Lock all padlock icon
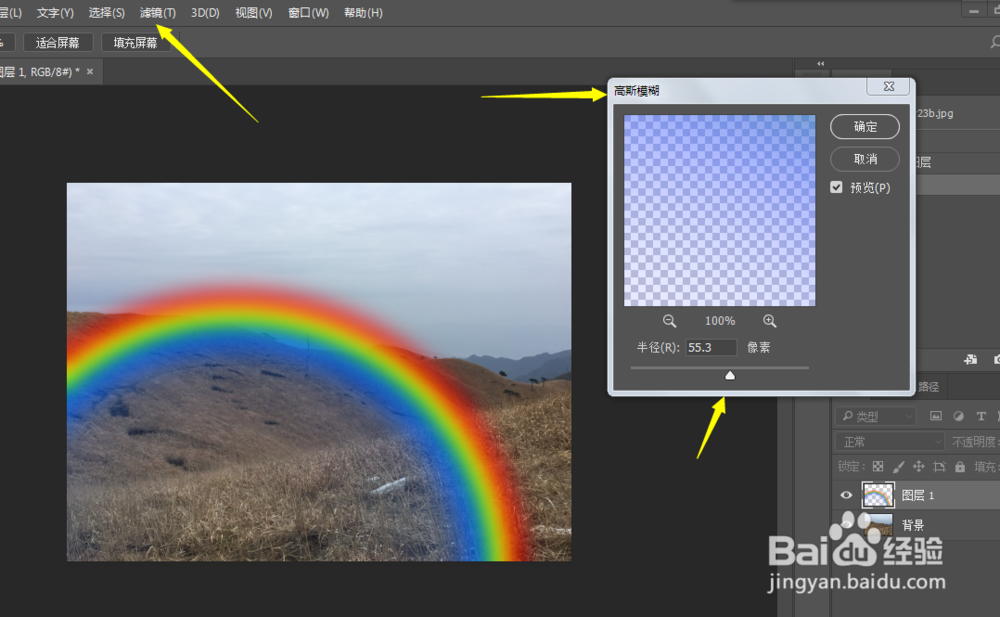Screen dimensions: 1000x617 point(960,466)
